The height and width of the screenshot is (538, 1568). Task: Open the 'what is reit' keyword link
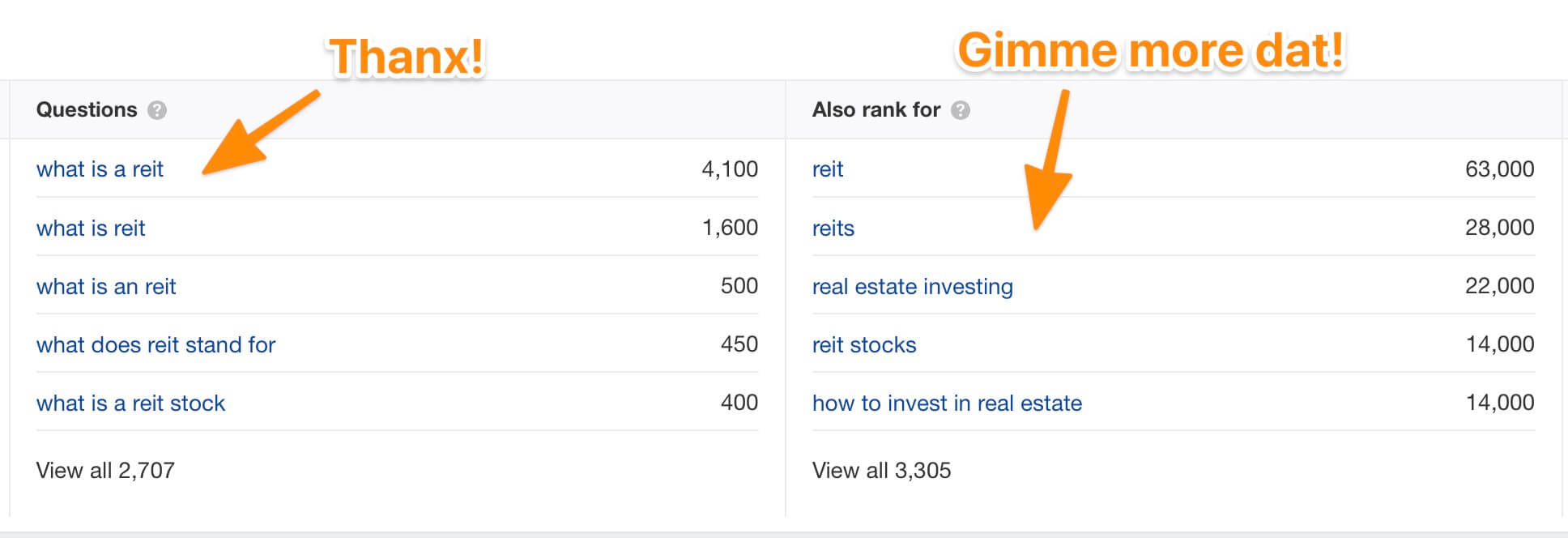(91, 228)
